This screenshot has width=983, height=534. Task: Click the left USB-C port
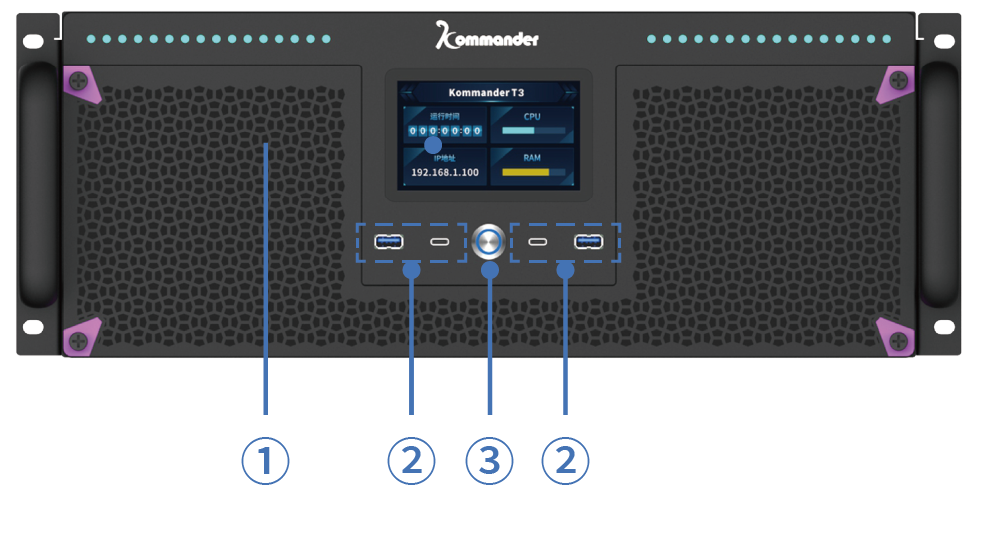(440, 242)
